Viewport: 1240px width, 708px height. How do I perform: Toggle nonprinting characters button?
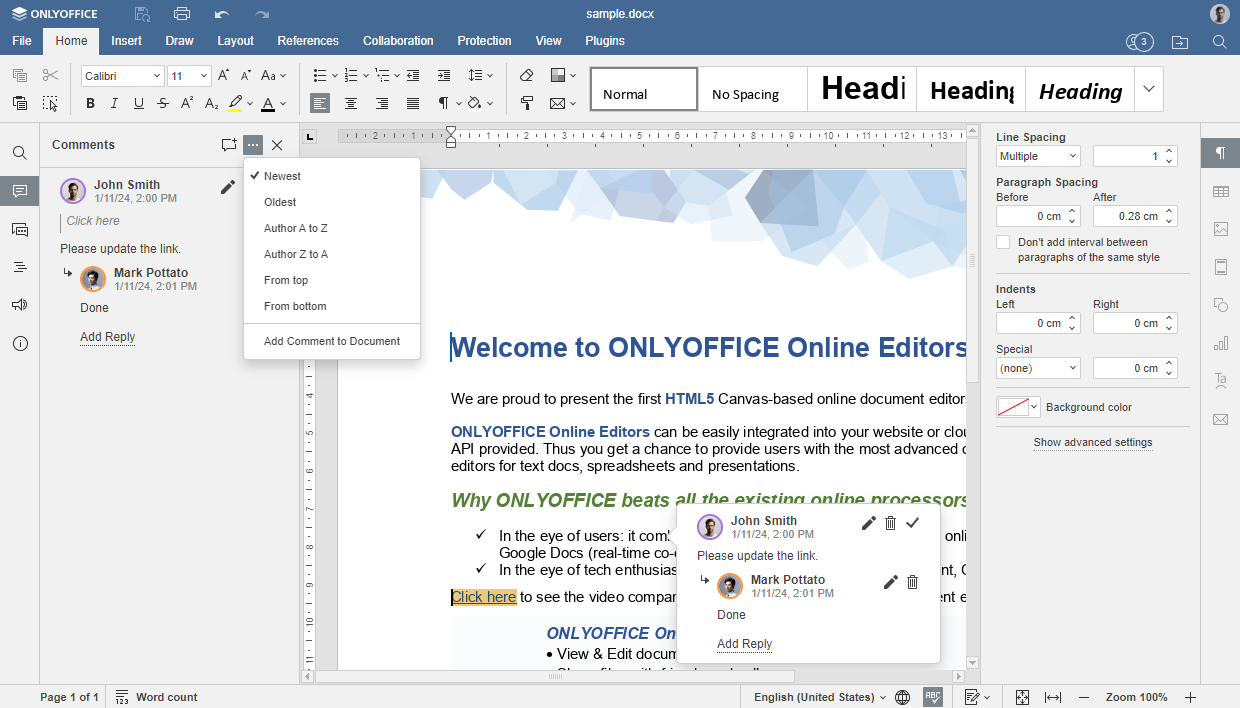(x=444, y=103)
